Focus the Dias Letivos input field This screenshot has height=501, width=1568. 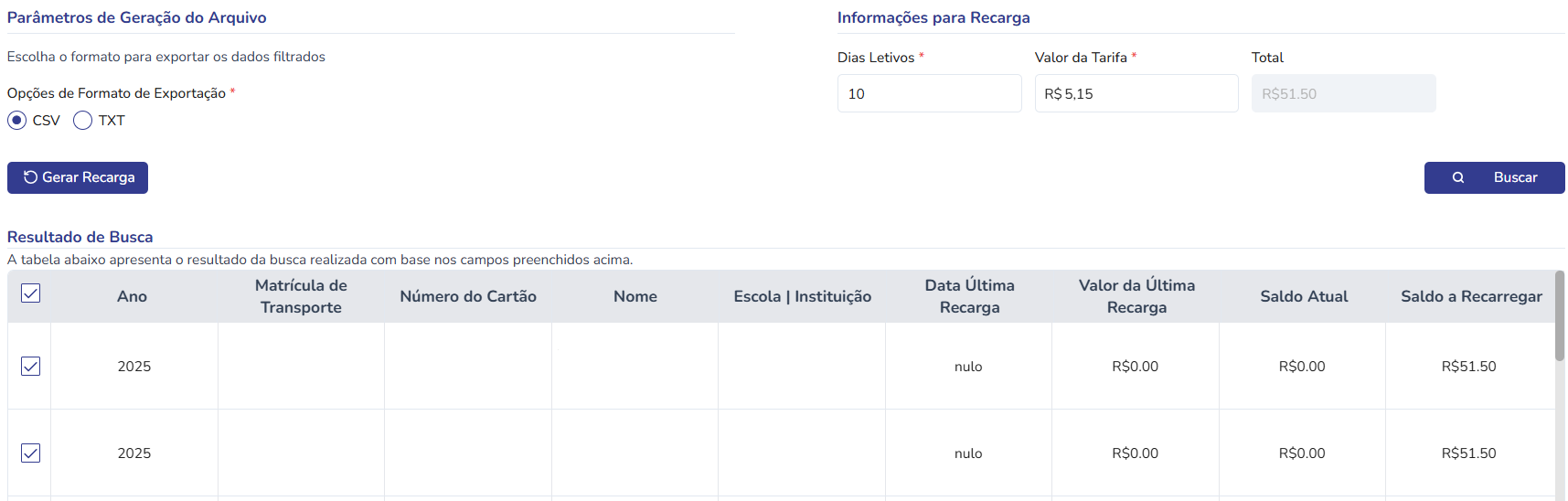[929, 93]
